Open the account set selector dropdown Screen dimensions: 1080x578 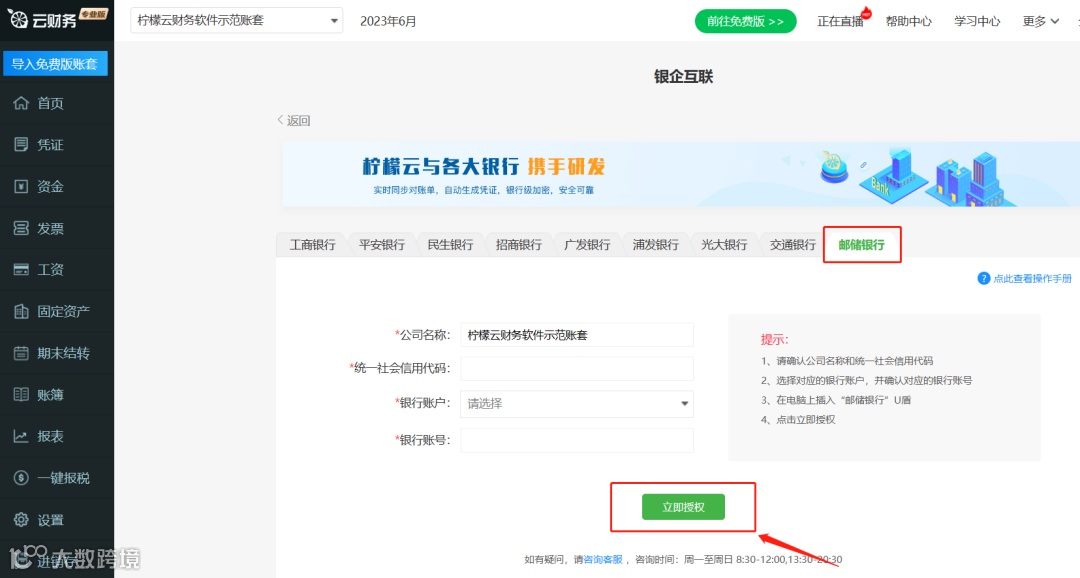click(x=236, y=21)
